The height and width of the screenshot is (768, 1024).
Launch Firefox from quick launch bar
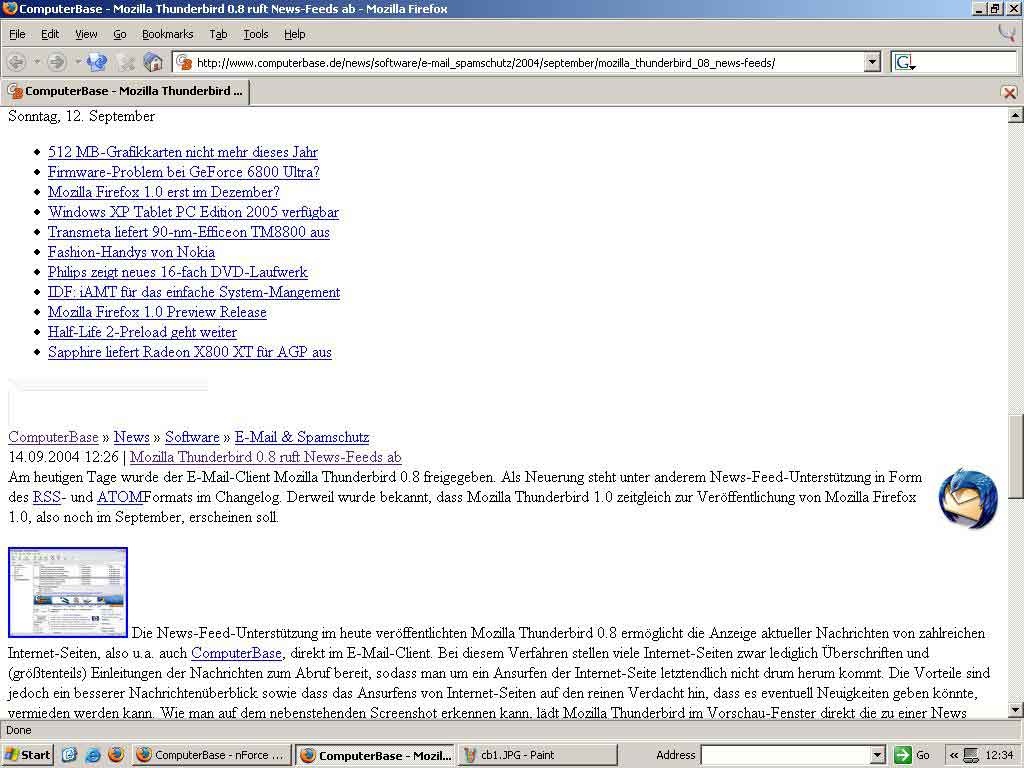116,755
